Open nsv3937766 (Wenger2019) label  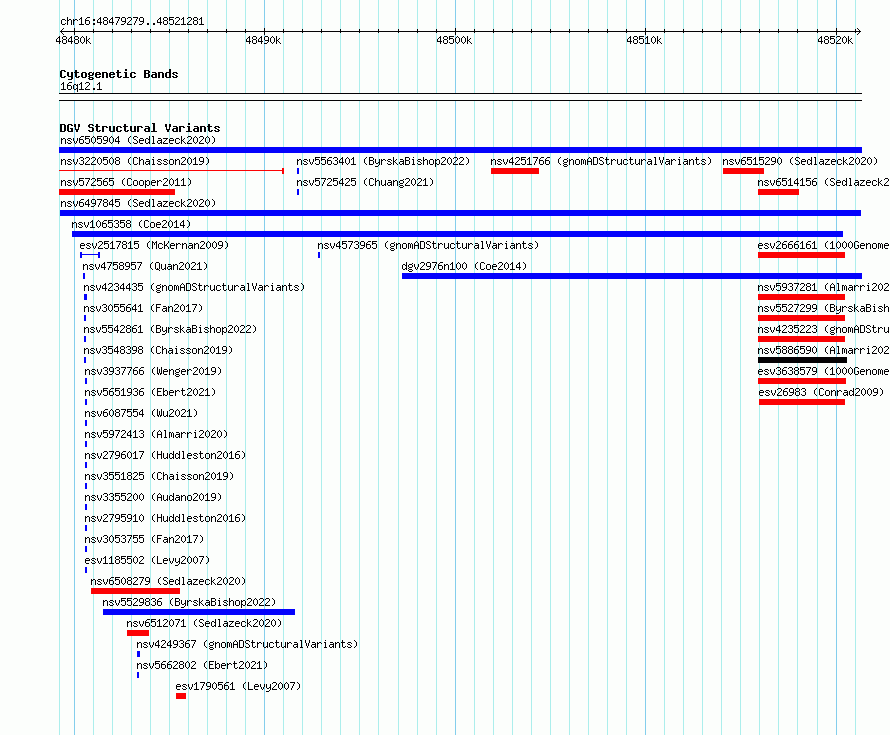click(153, 371)
